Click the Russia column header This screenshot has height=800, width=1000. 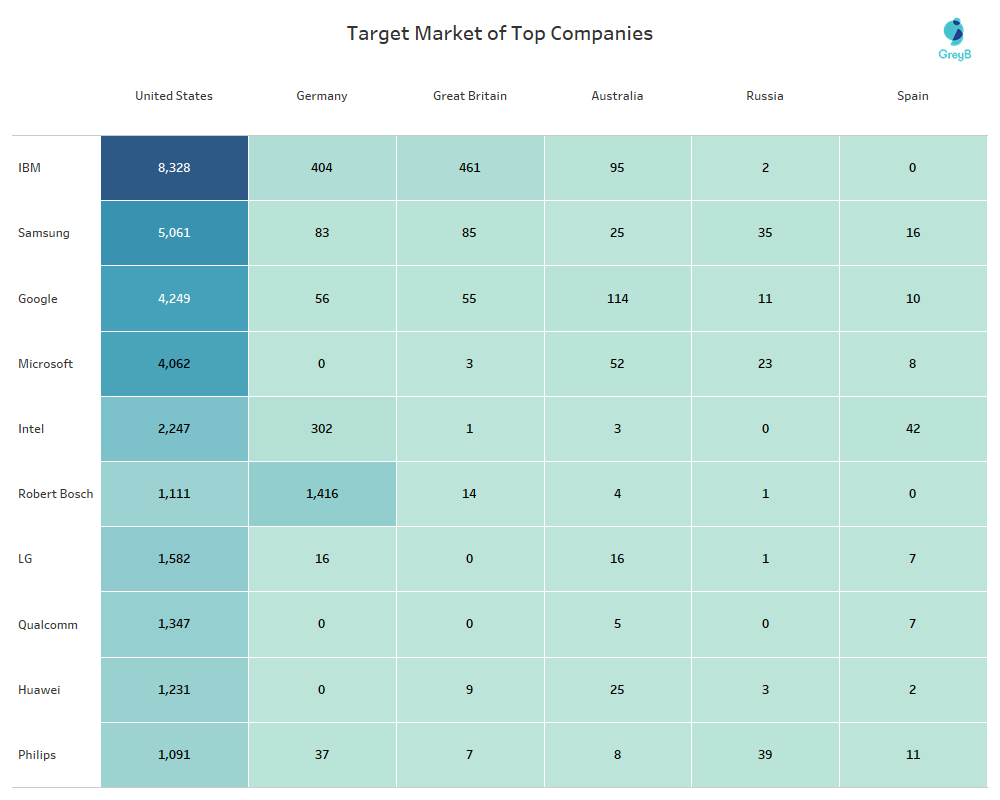click(765, 96)
